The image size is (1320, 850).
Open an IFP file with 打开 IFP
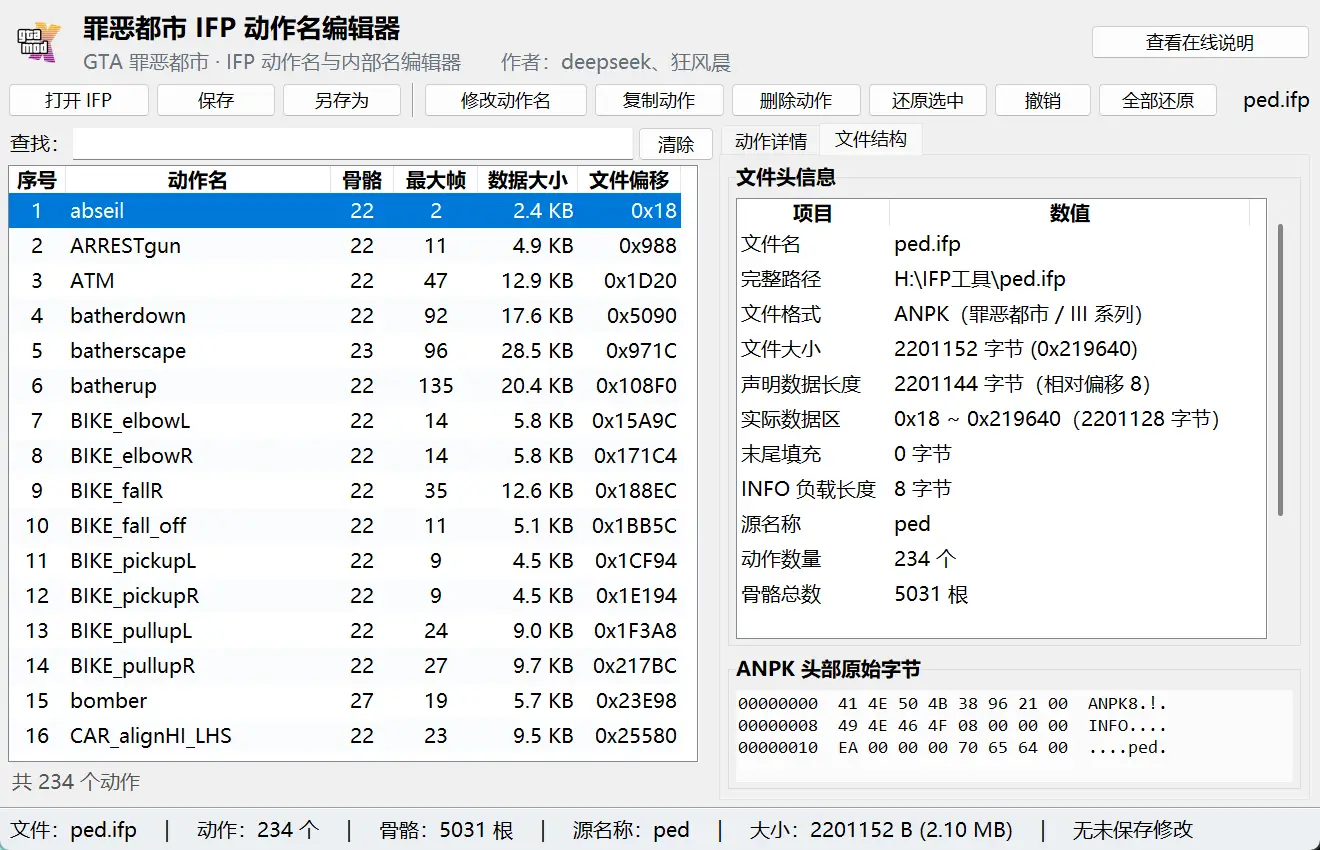point(79,100)
